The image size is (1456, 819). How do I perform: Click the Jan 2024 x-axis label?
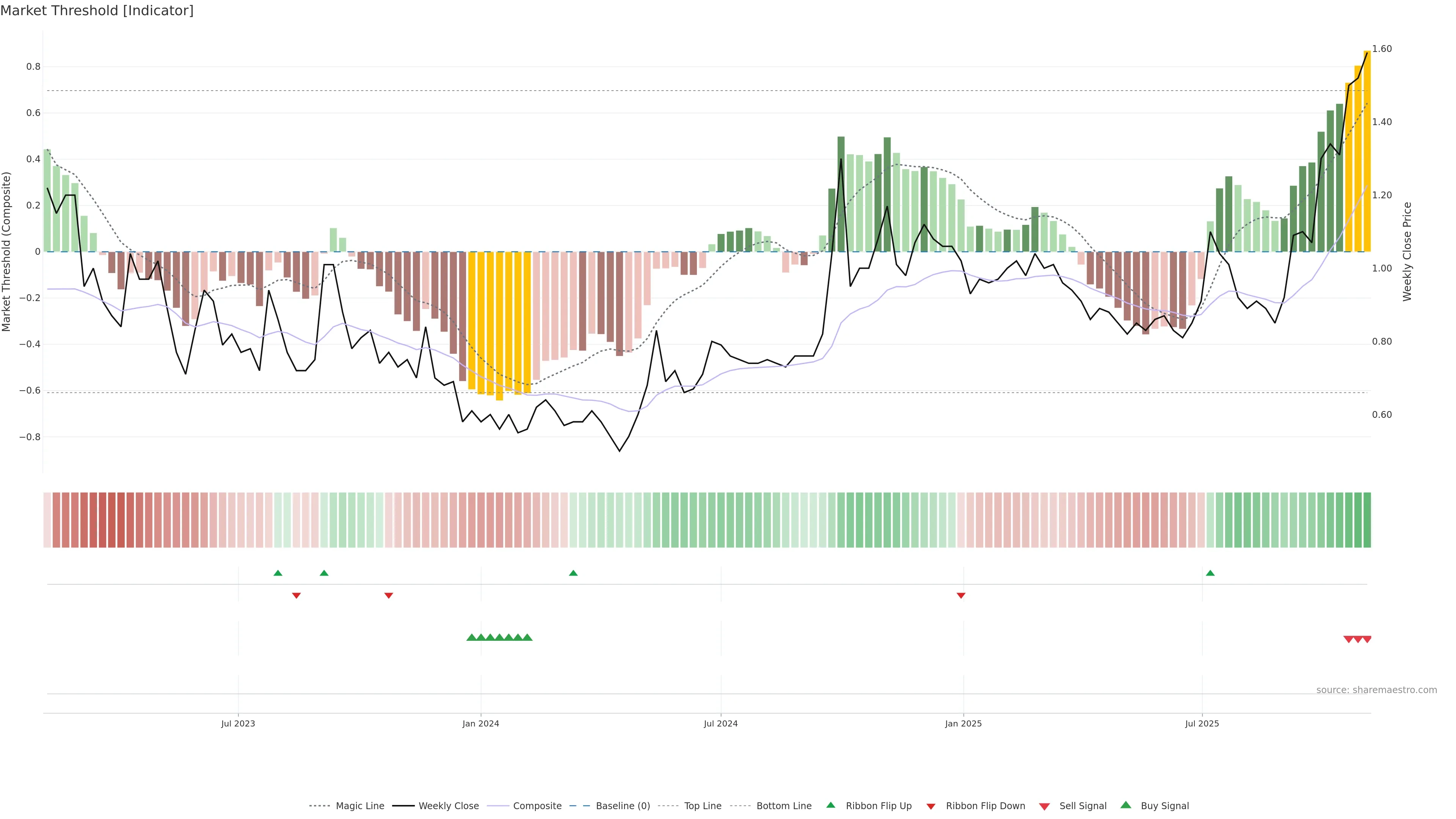[480, 723]
